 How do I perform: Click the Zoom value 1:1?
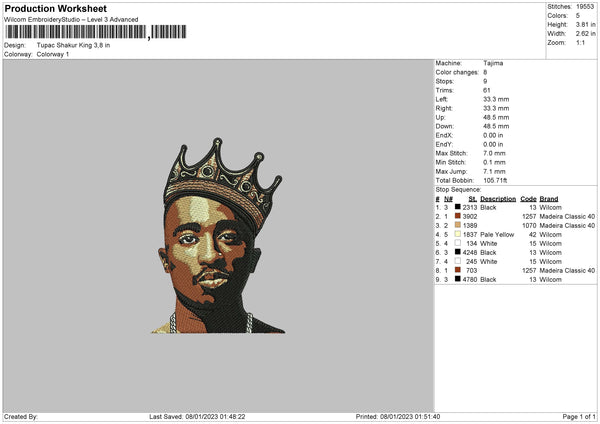click(580, 42)
